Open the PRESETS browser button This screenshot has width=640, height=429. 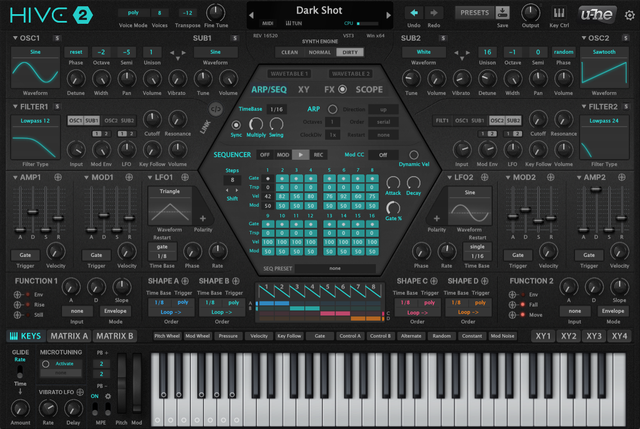(x=474, y=13)
